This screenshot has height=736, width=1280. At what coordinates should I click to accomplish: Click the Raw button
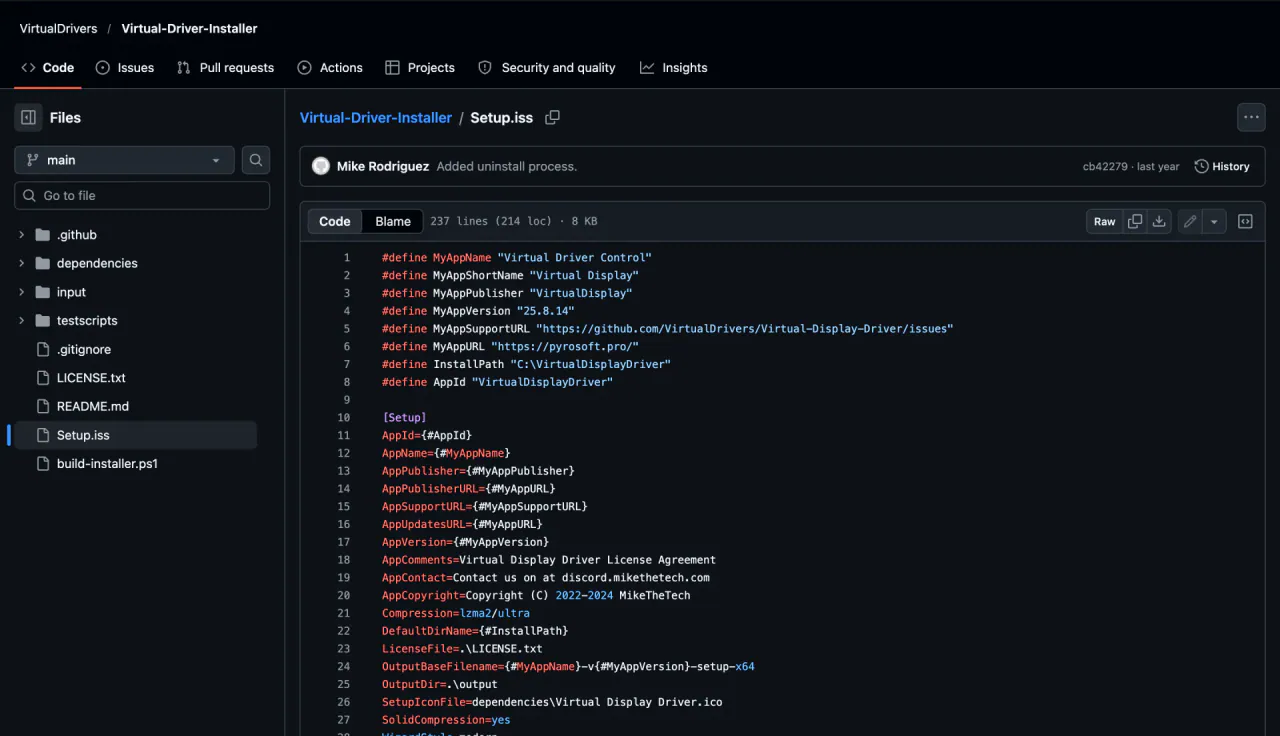click(x=1104, y=222)
